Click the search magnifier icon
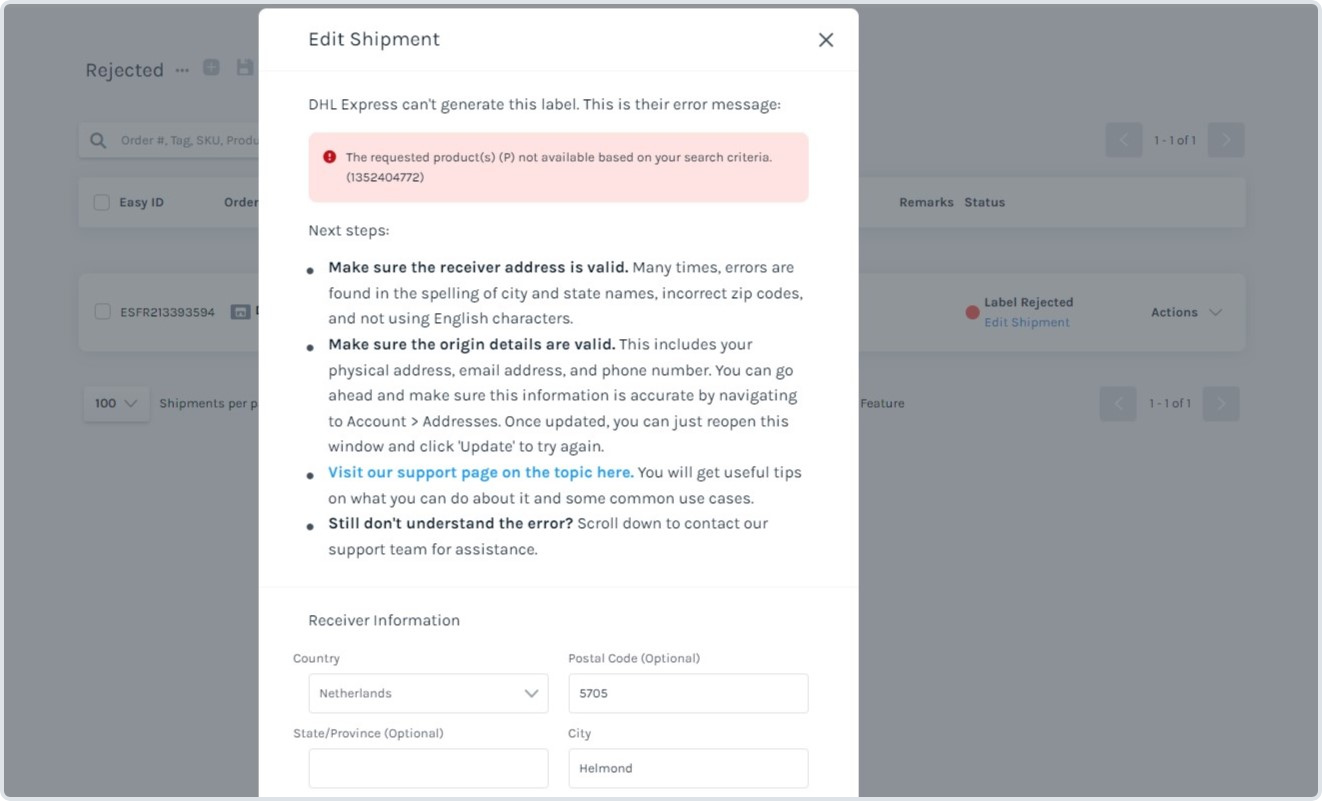Viewport: 1322px width, 801px height. coord(98,140)
